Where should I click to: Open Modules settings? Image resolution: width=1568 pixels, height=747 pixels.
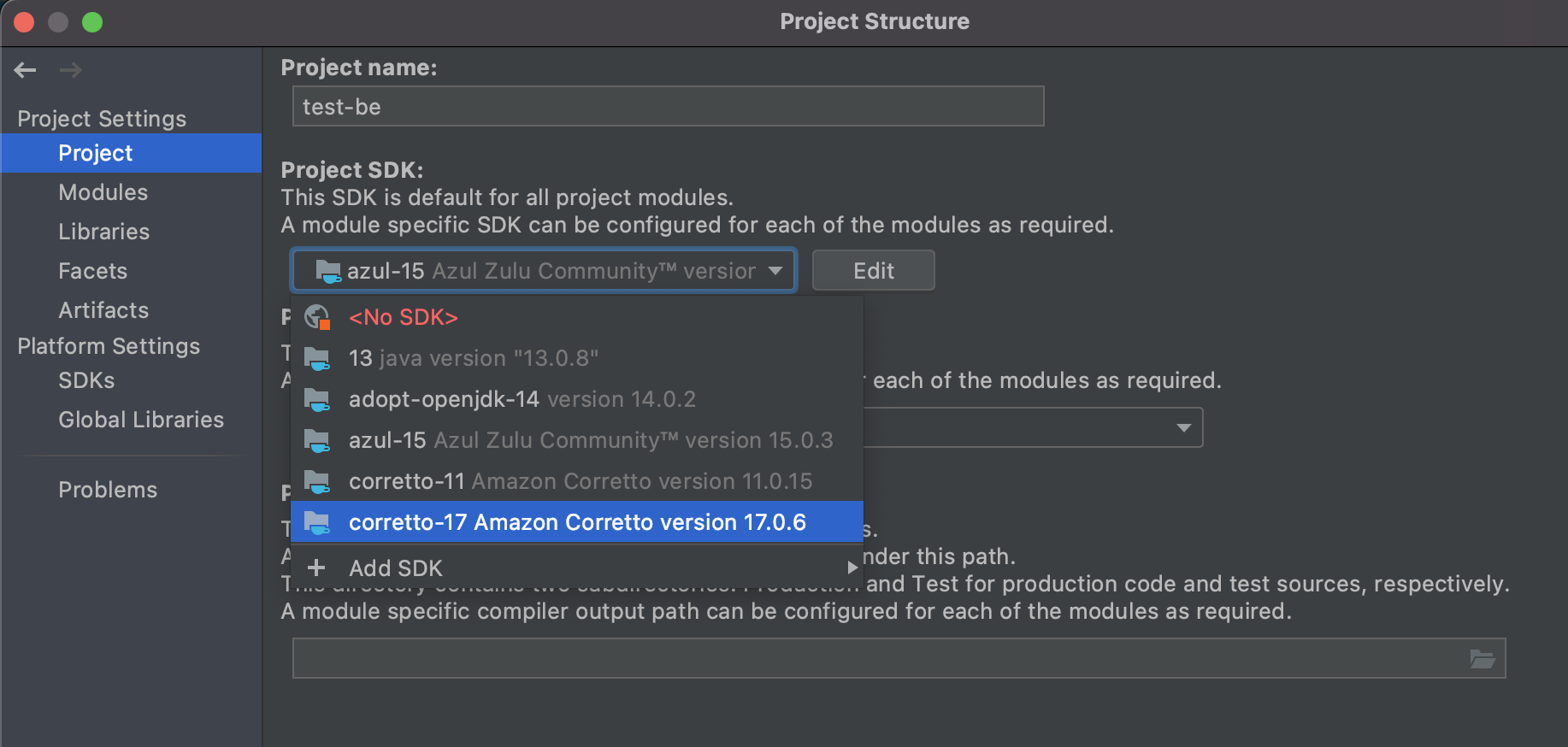(131, 192)
